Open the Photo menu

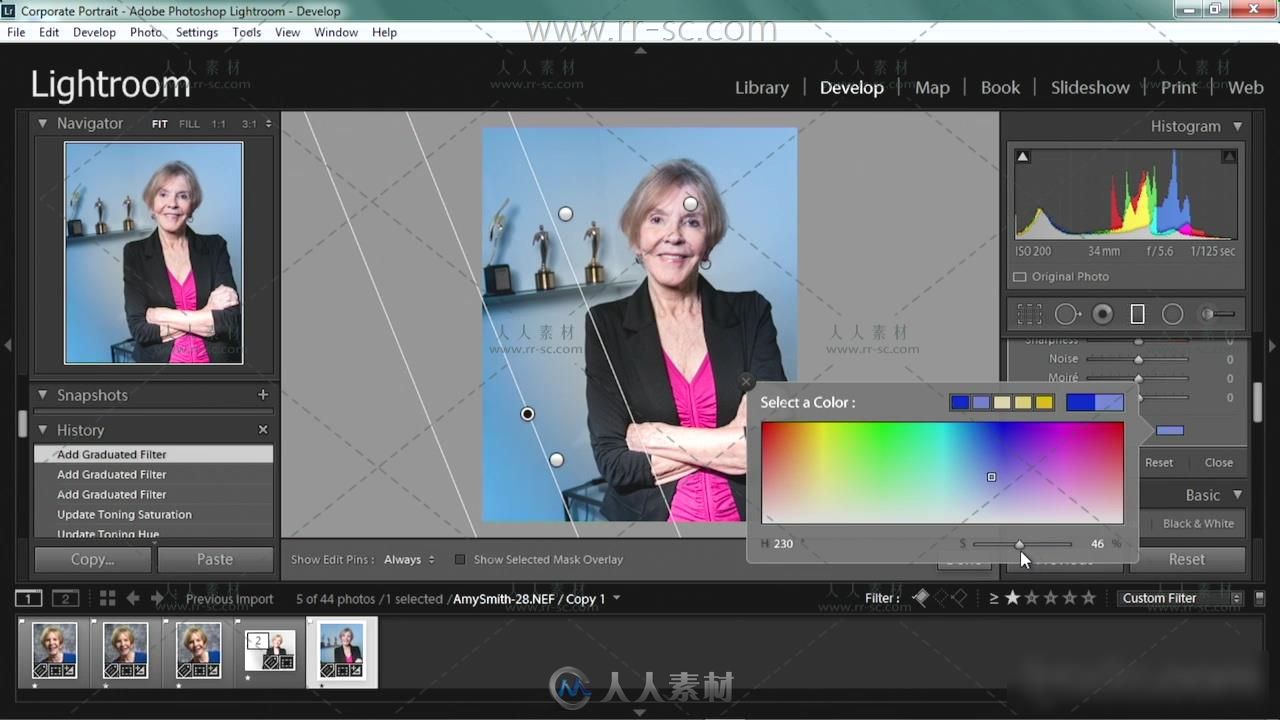coord(146,32)
